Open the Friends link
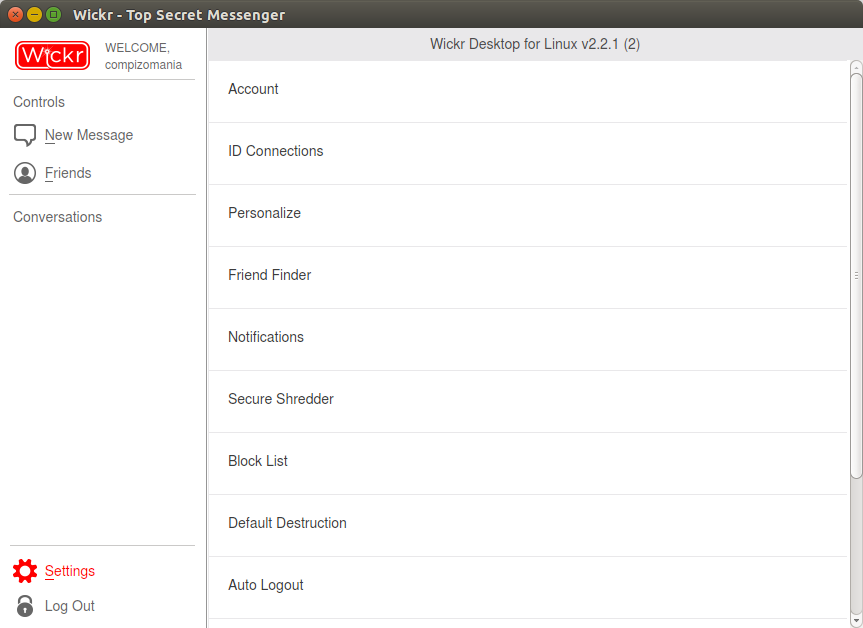This screenshot has width=863, height=628. coord(68,173)
